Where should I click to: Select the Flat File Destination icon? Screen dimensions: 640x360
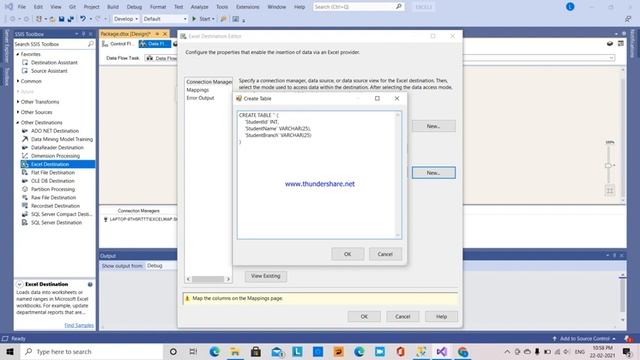pos(25,173)
